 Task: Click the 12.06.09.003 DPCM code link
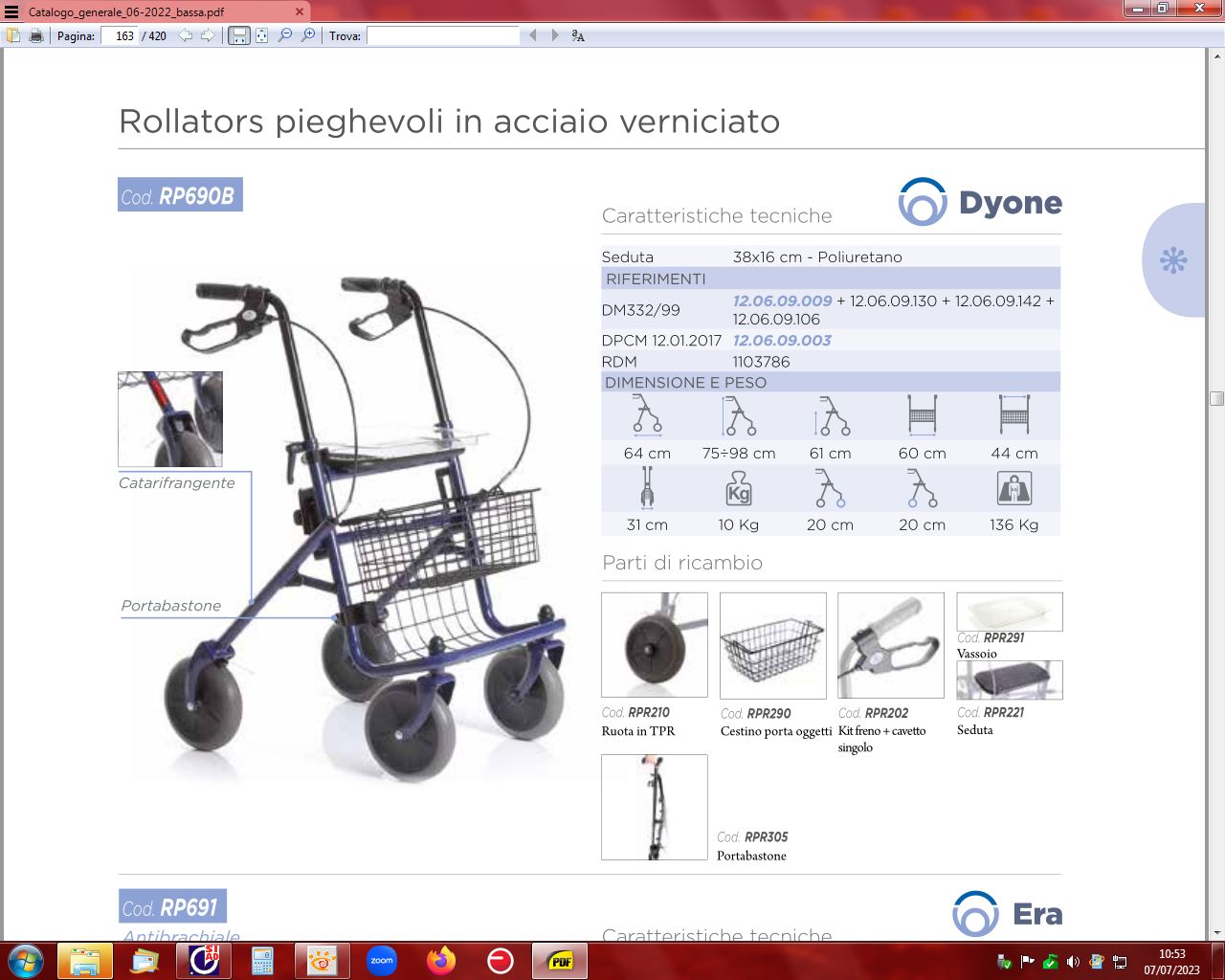(782, 341)
